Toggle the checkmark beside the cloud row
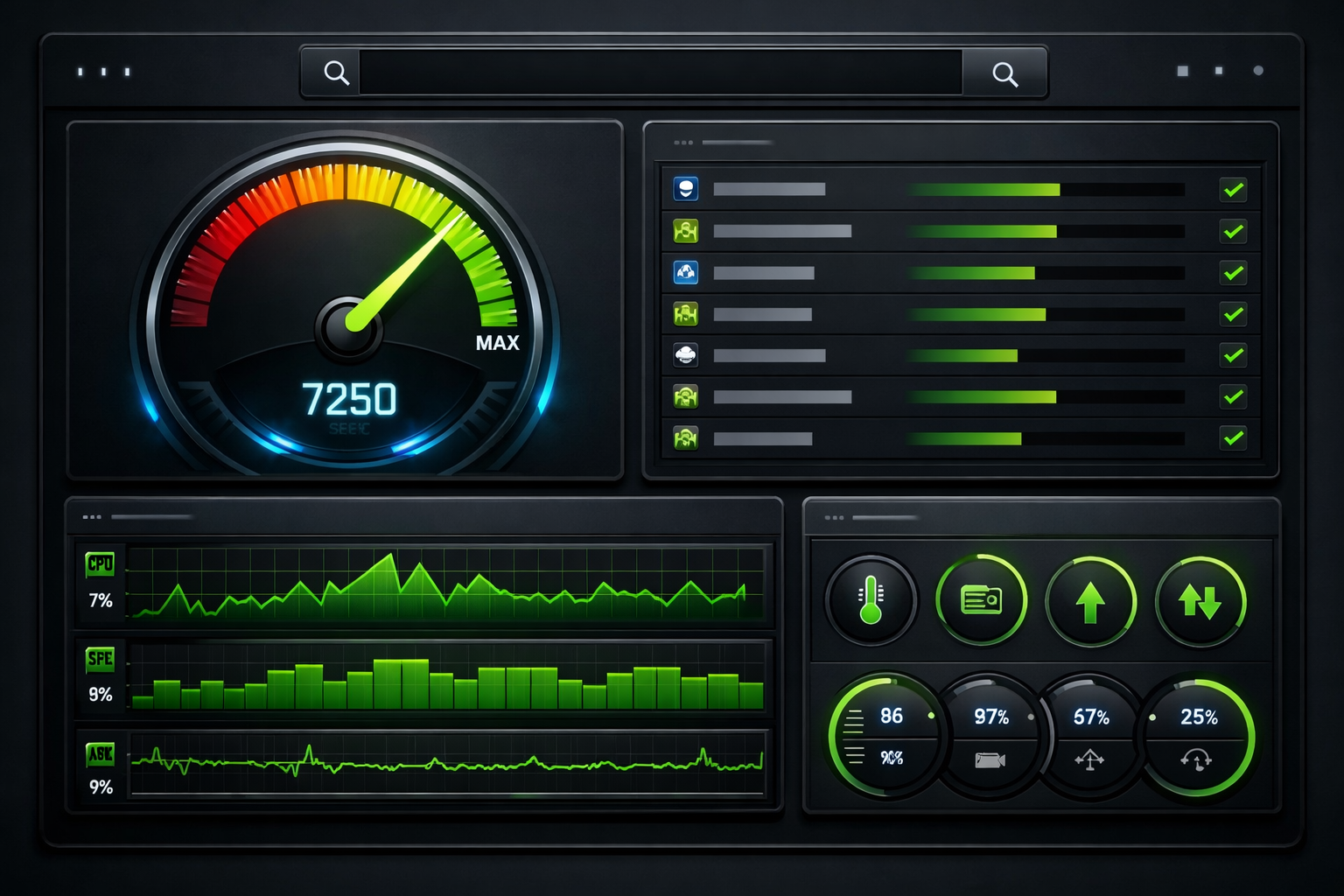The height and width of the screenshot is (896, 1344). [1234, 355]
